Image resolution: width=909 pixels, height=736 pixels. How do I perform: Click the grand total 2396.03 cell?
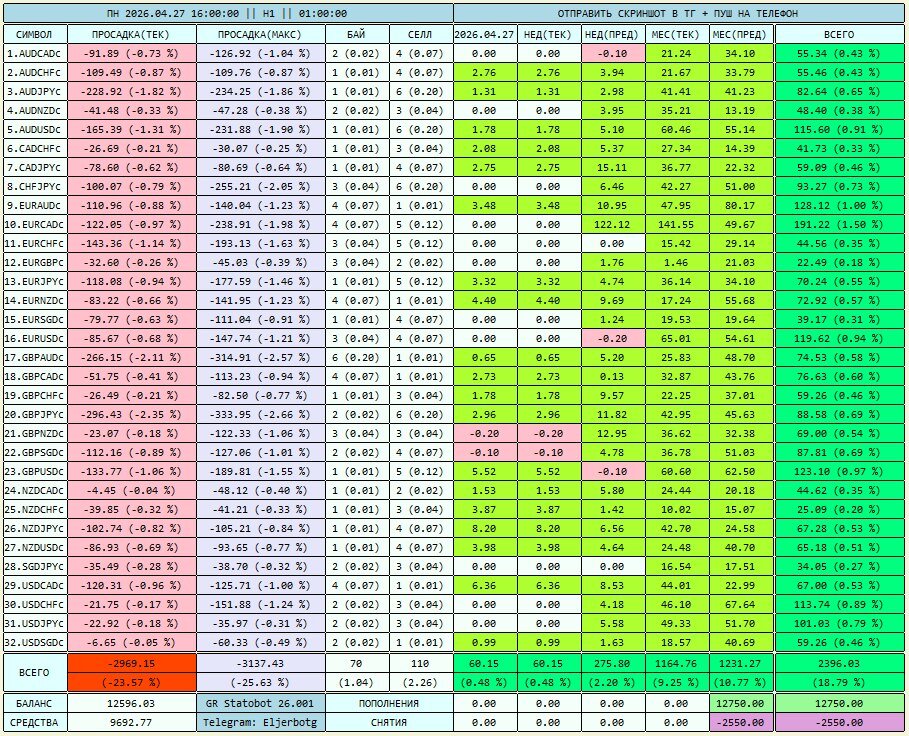[839, 664]
